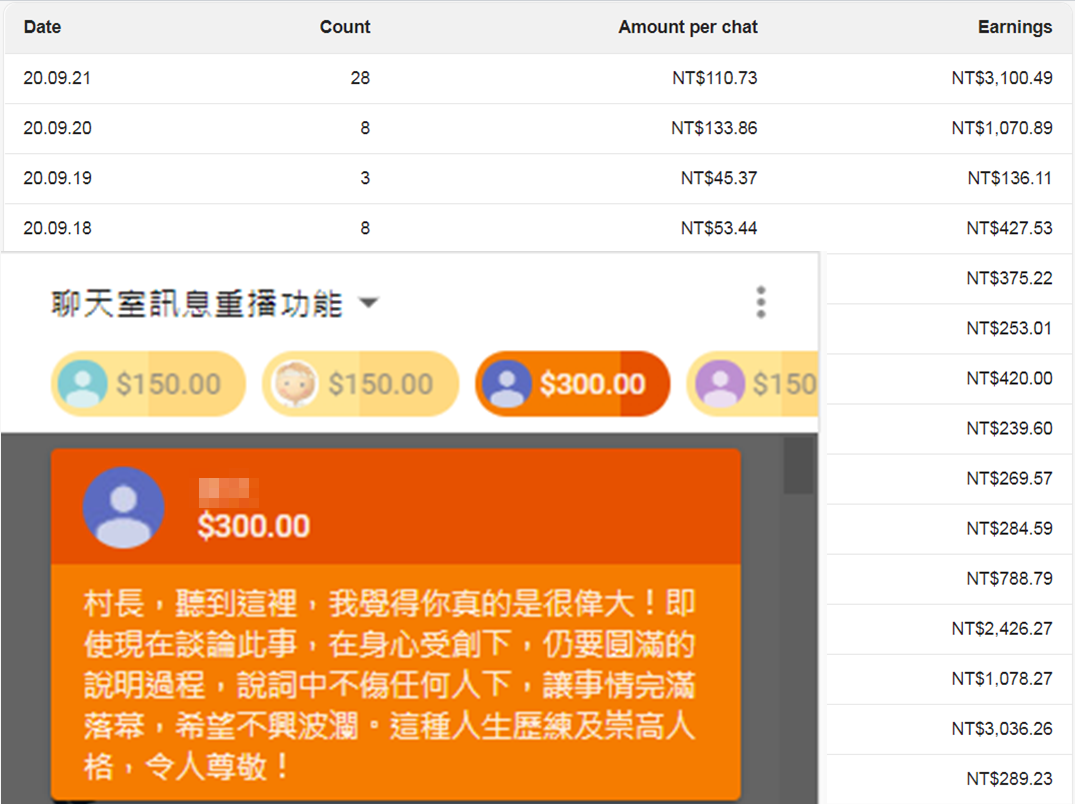The image size is (1075, 804).
Task: Click the earnings value NT$289.23
Action: click(1009, 778)
